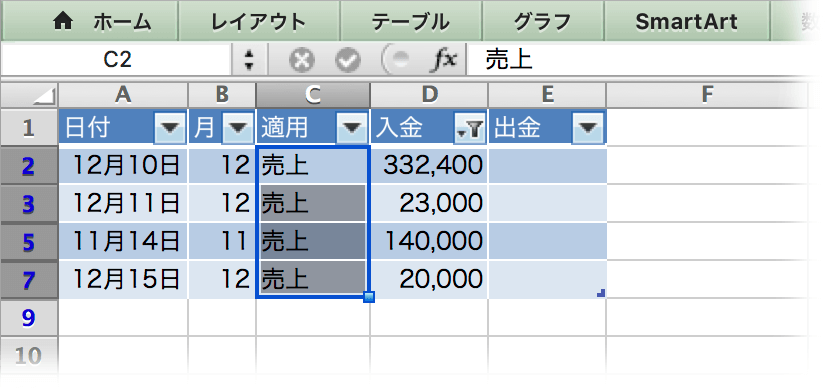Switch to the レイアウト tab
The height and width of the screenshot is (388, 827).
point(259,22)
